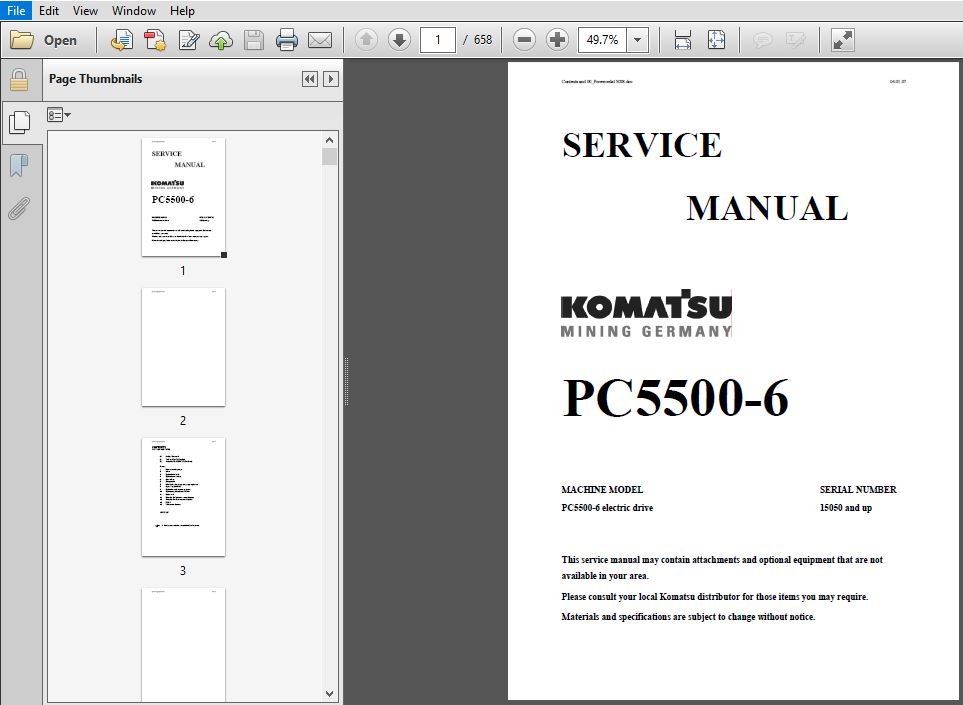Click the PC5500-6 title text
Image resolution: width=963 pixels, height=705 pixels.
(x=675, y=399)
